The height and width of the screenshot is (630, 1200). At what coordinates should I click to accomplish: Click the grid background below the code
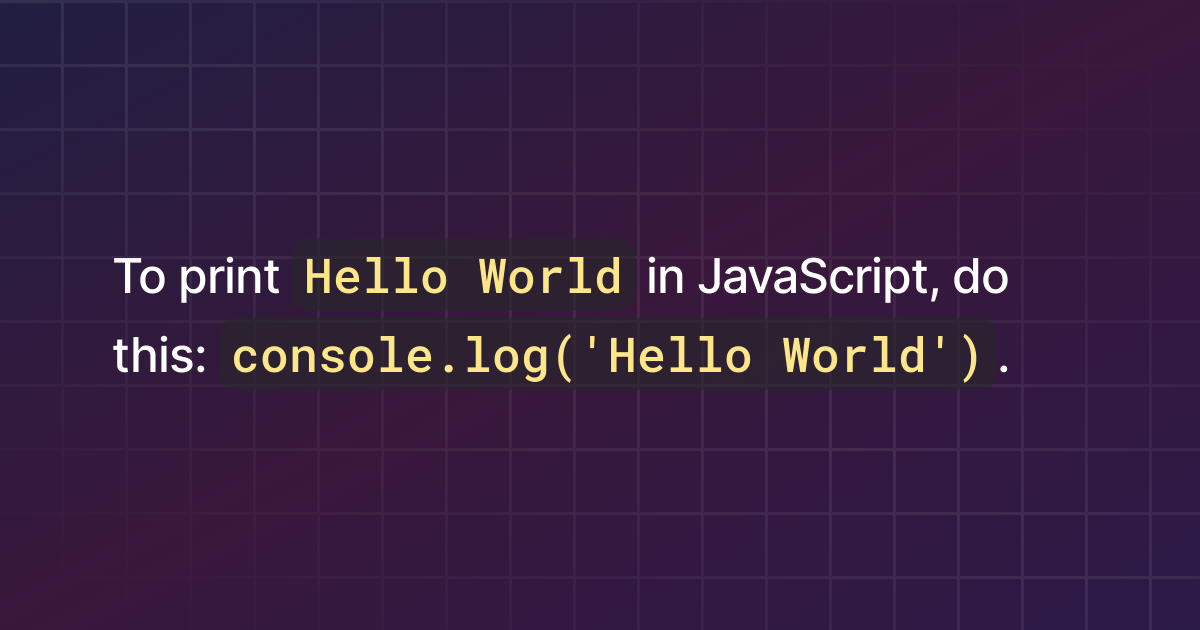click(600, 500)
